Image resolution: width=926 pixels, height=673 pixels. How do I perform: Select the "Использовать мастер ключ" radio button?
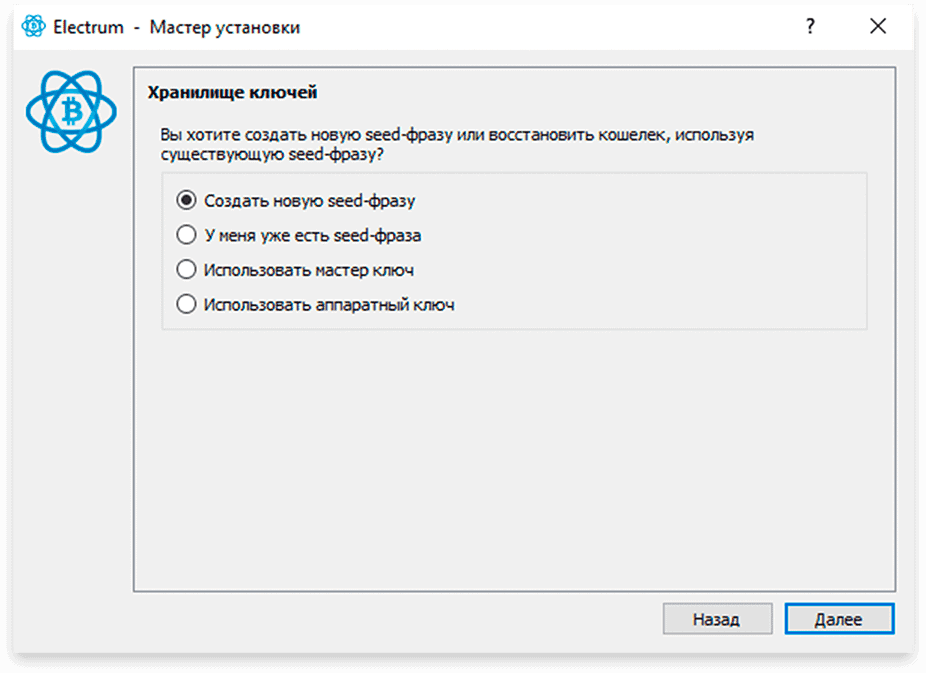pos(186,270)
